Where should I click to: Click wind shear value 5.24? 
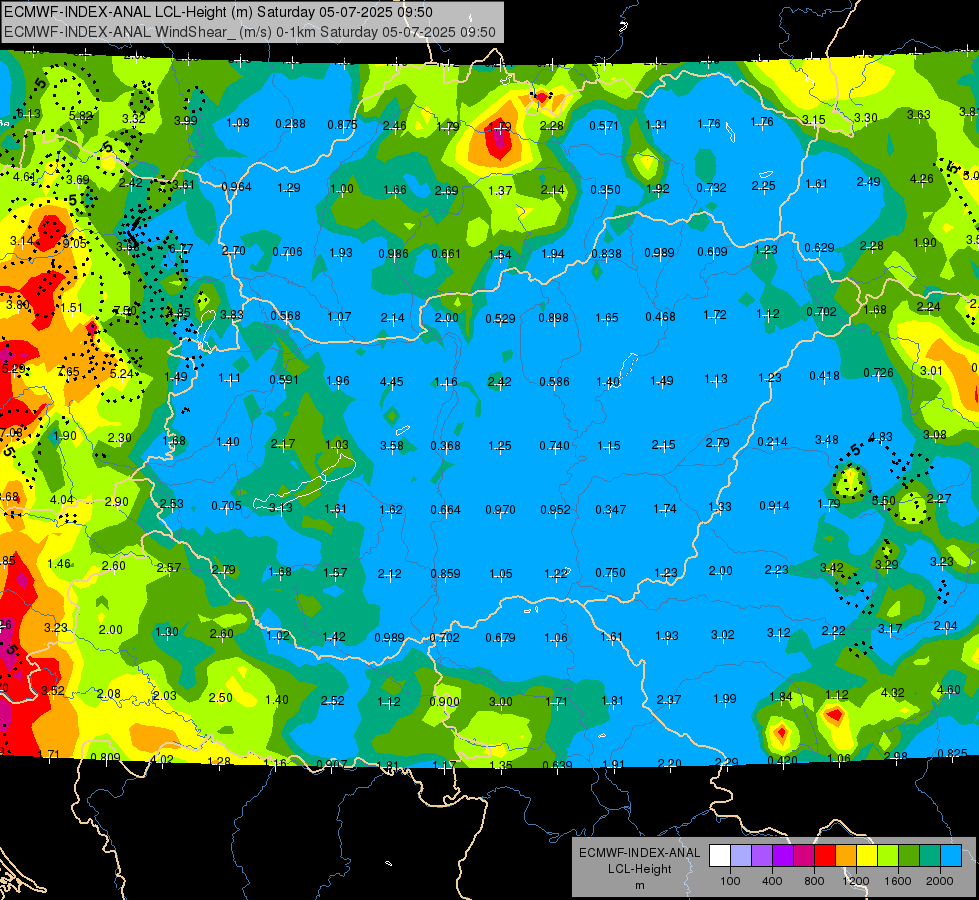(121, 373)
